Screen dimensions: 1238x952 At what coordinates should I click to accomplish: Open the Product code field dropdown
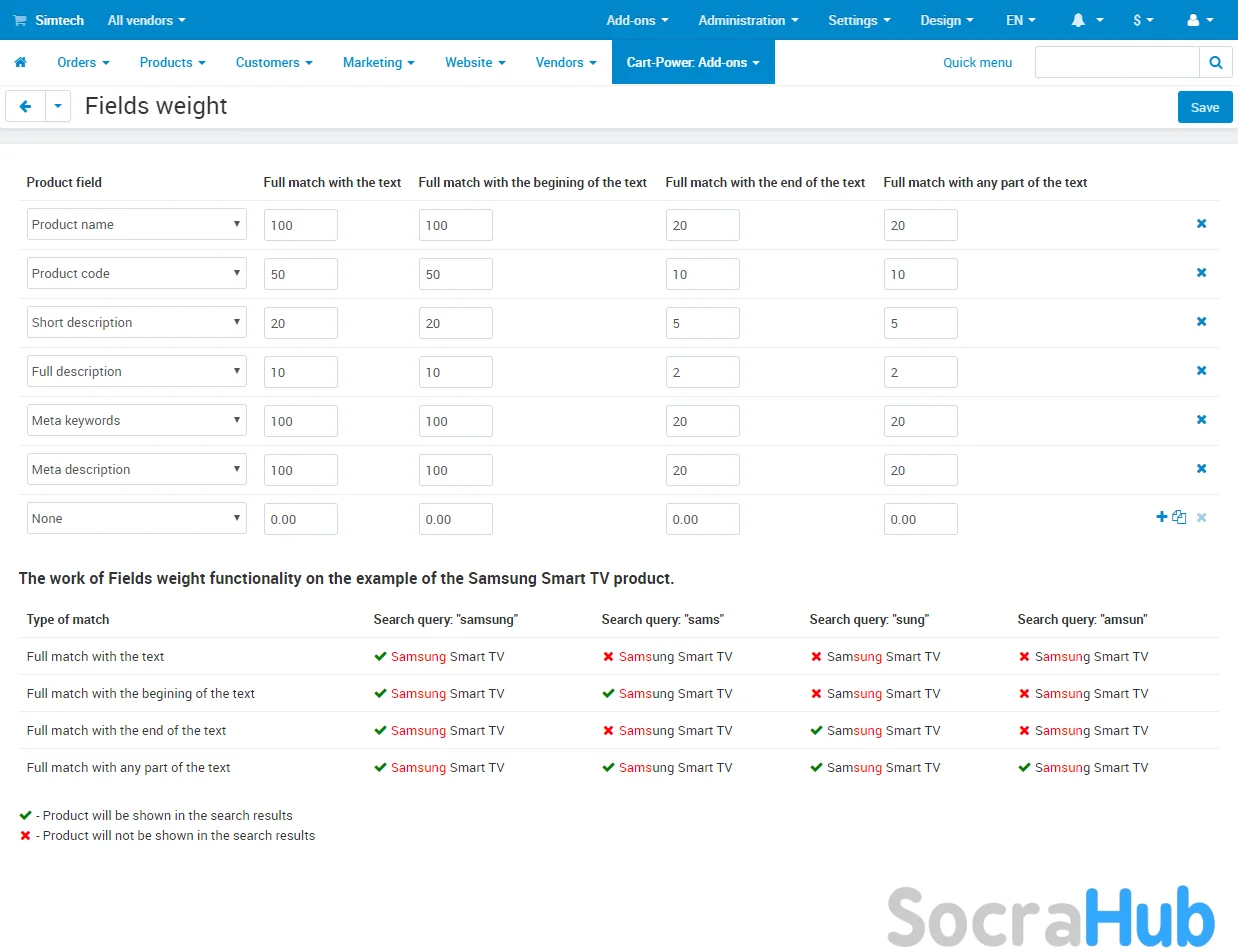coord(136,273)
